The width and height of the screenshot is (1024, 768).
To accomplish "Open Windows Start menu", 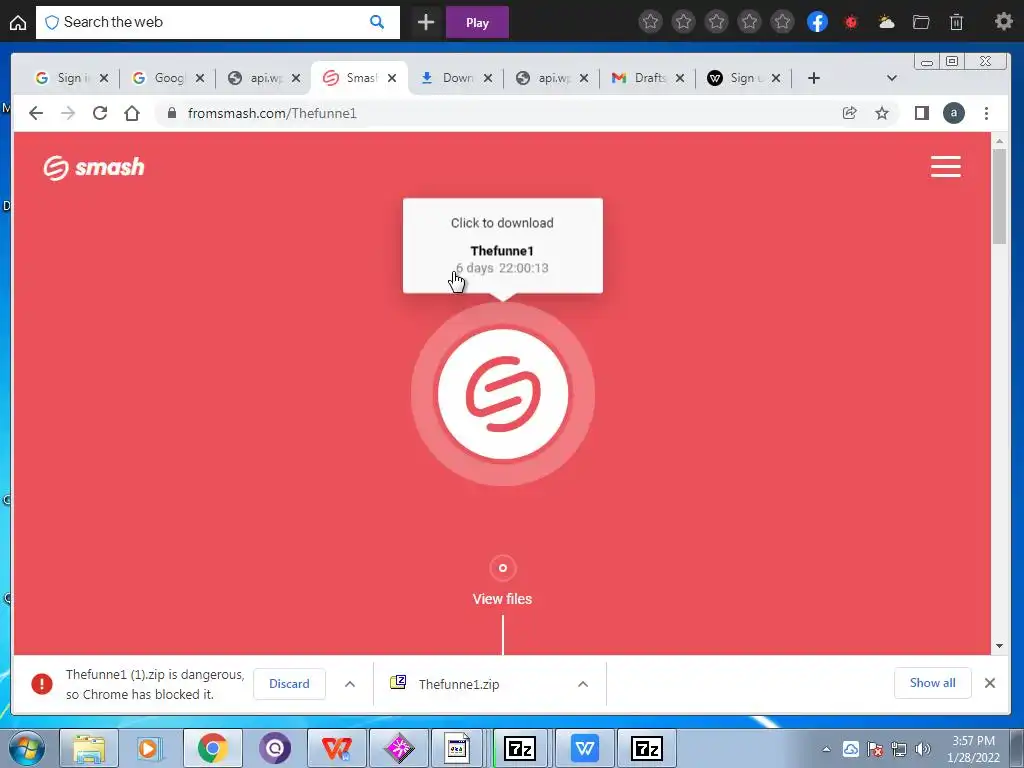I will pos(26,748).
